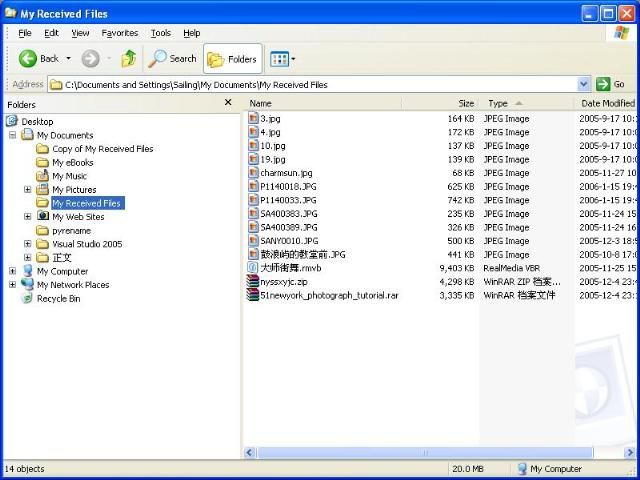Click the My Network Places icon
This screenshot has width=640, height=480.
27,284
